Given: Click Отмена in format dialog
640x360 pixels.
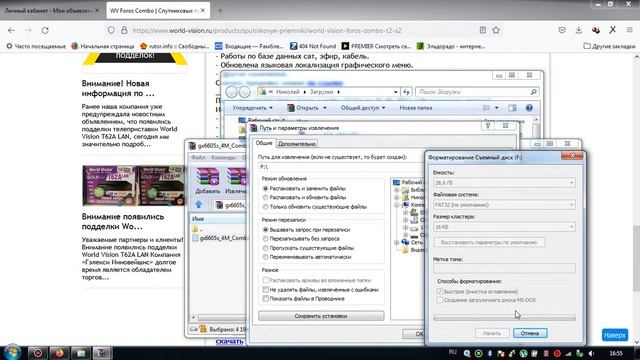Looking at the screenshot, I should point(530,333).
